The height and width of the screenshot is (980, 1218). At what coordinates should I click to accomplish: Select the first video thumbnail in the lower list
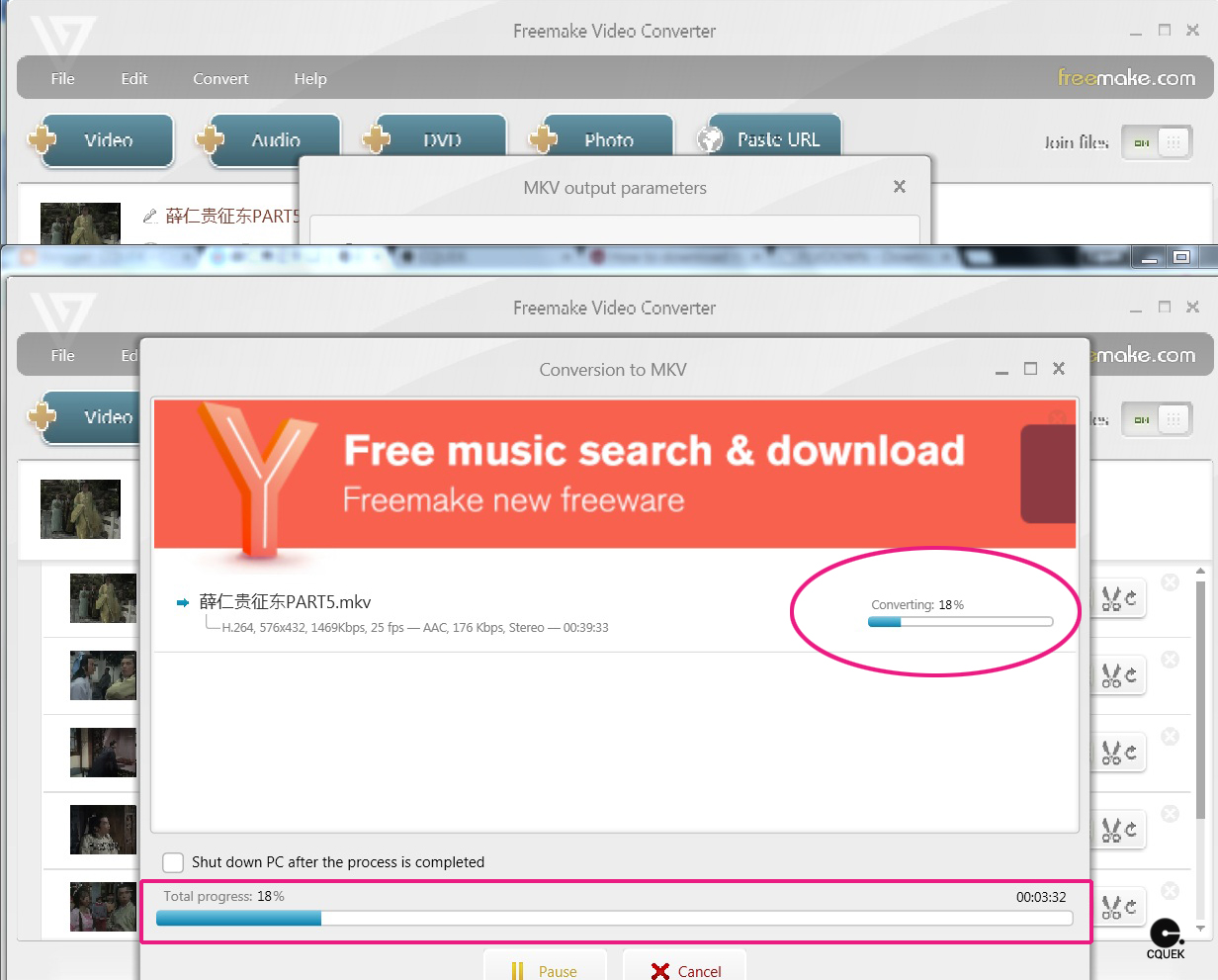[103, 598]
